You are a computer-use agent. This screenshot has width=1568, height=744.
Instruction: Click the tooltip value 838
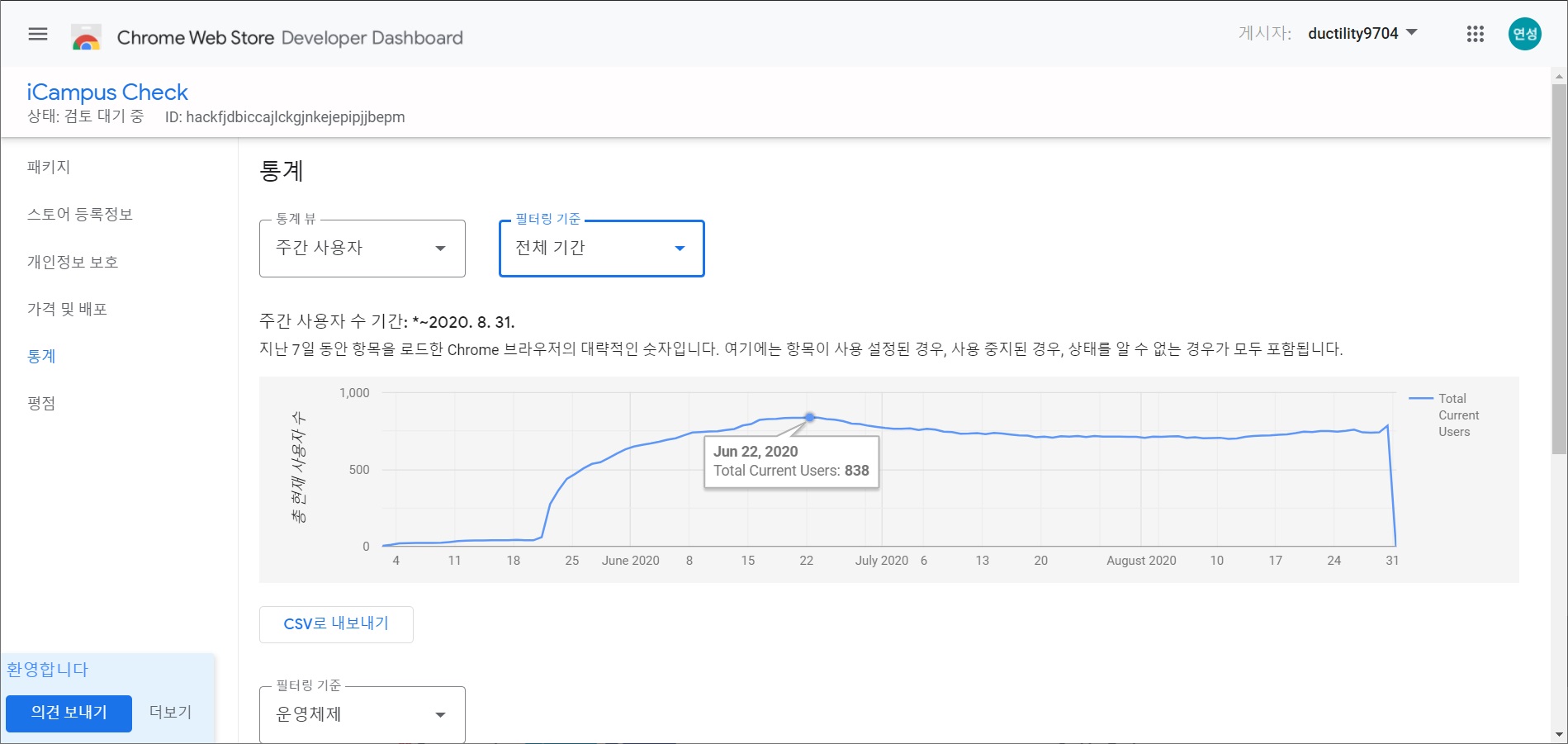click(856, 471)
